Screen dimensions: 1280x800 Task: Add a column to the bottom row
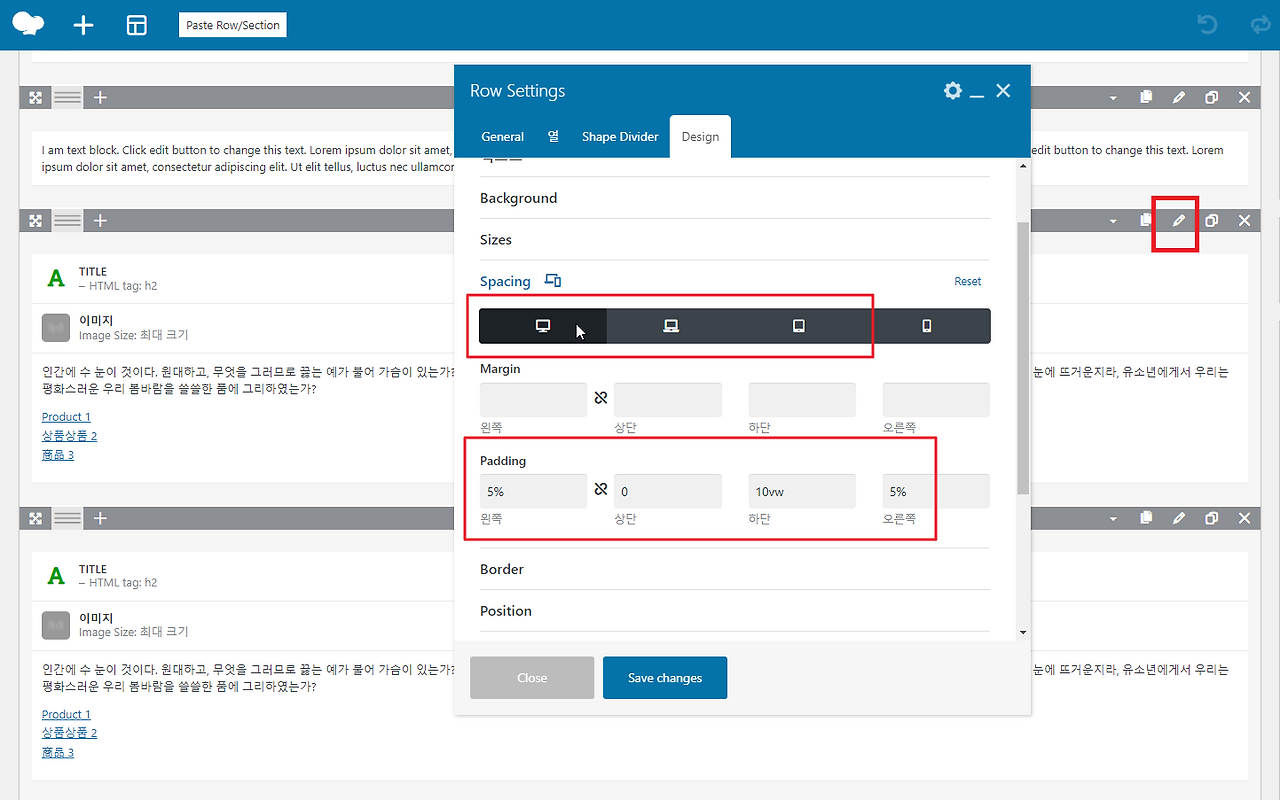(x=100, y=518)
